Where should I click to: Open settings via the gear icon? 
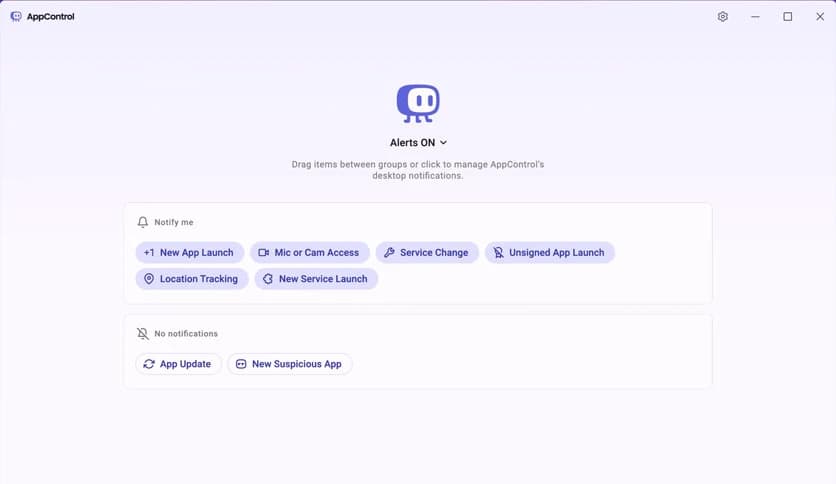[x=722, y=17]
